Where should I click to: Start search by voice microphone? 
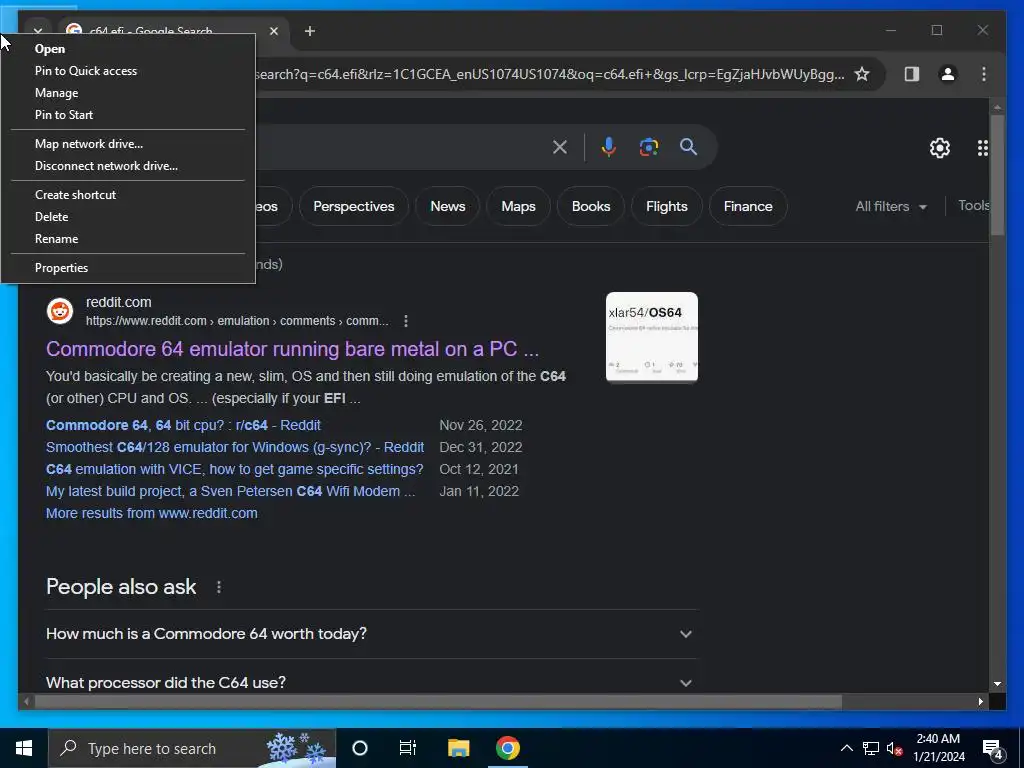(609, 147)
